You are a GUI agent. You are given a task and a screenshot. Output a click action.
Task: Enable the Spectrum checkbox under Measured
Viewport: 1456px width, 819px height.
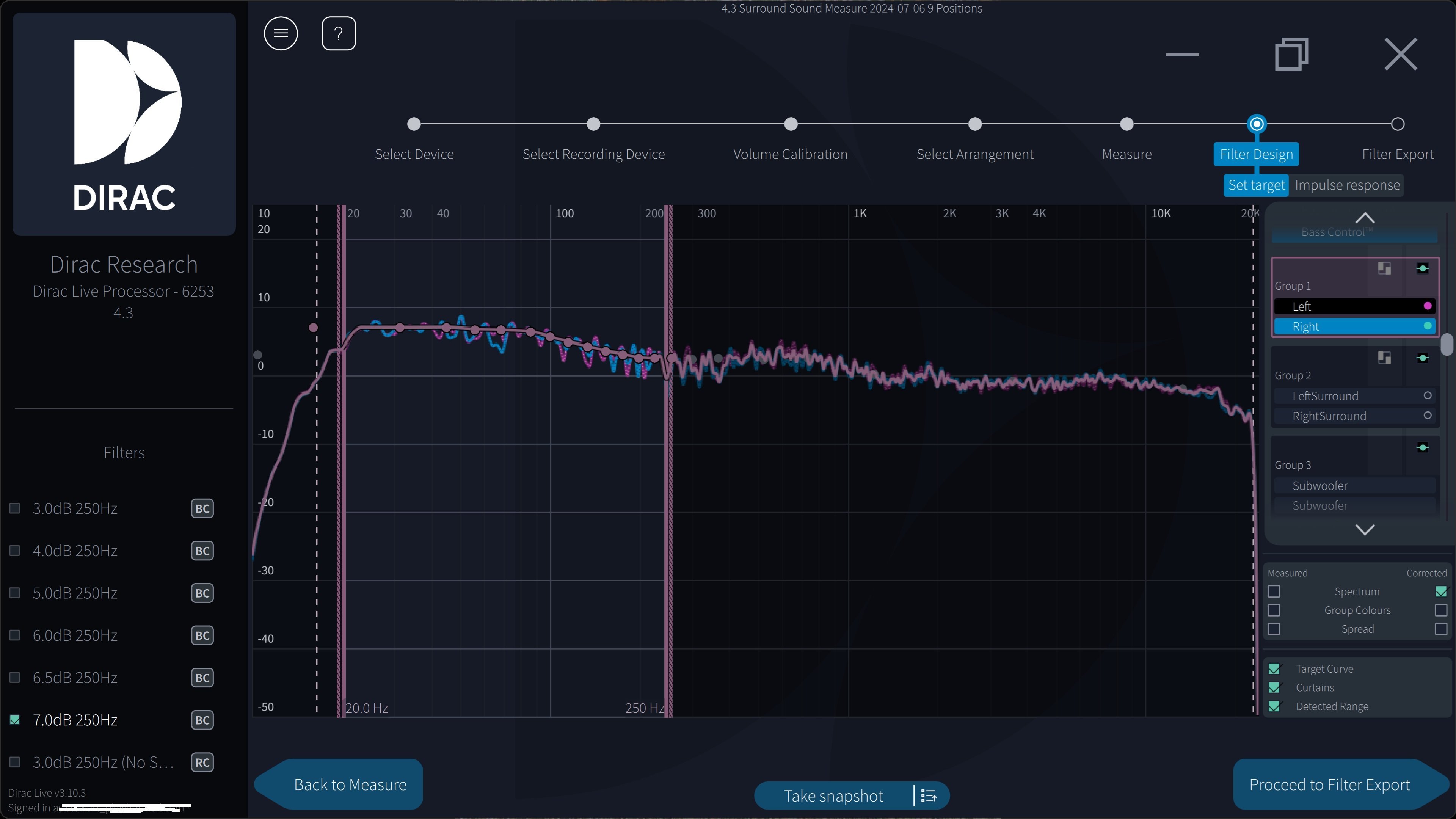pyautogui.click(x=1274, y=591)
